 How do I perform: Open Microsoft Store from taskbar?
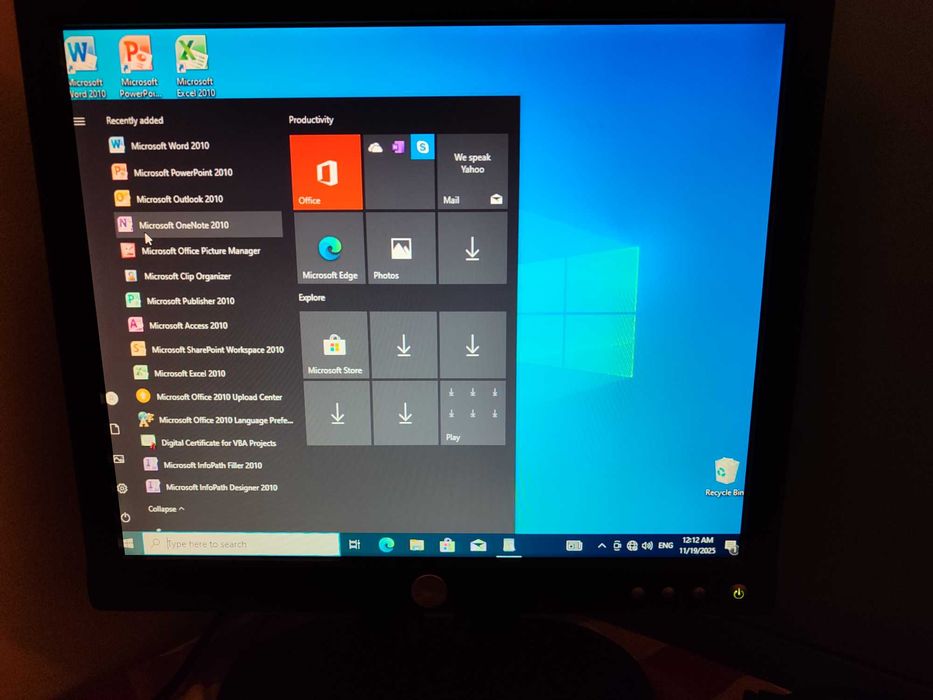tap(447, 545)
